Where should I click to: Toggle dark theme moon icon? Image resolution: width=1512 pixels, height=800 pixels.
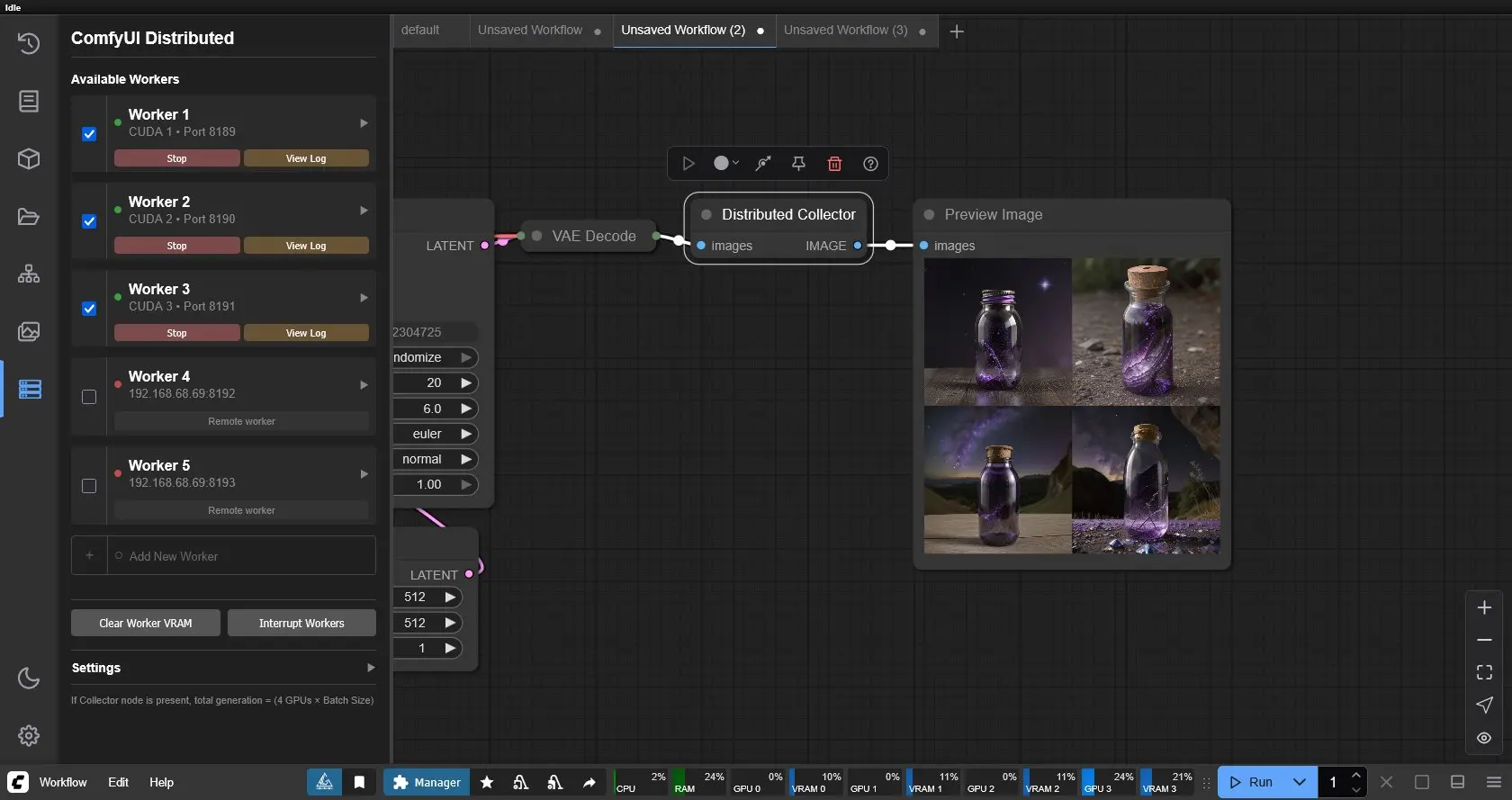(x=29, y=679)
